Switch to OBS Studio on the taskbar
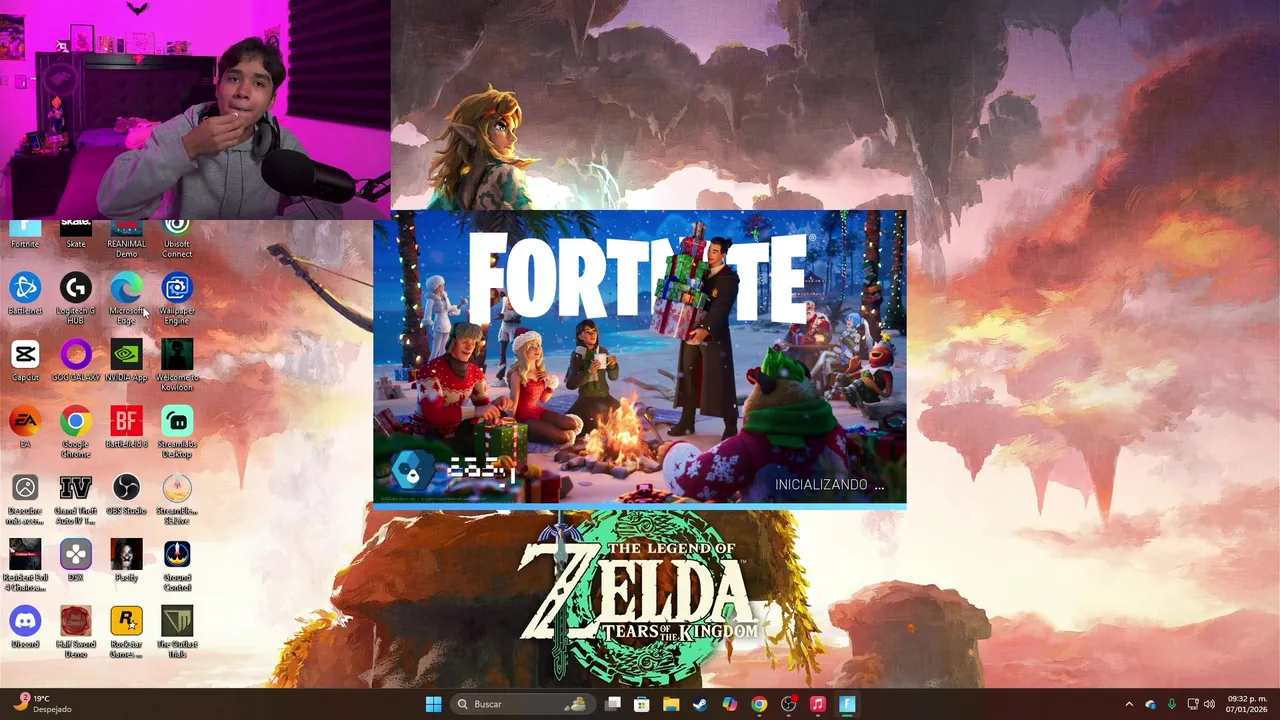This screenshot has width=1280, height=720. (788, 704)
